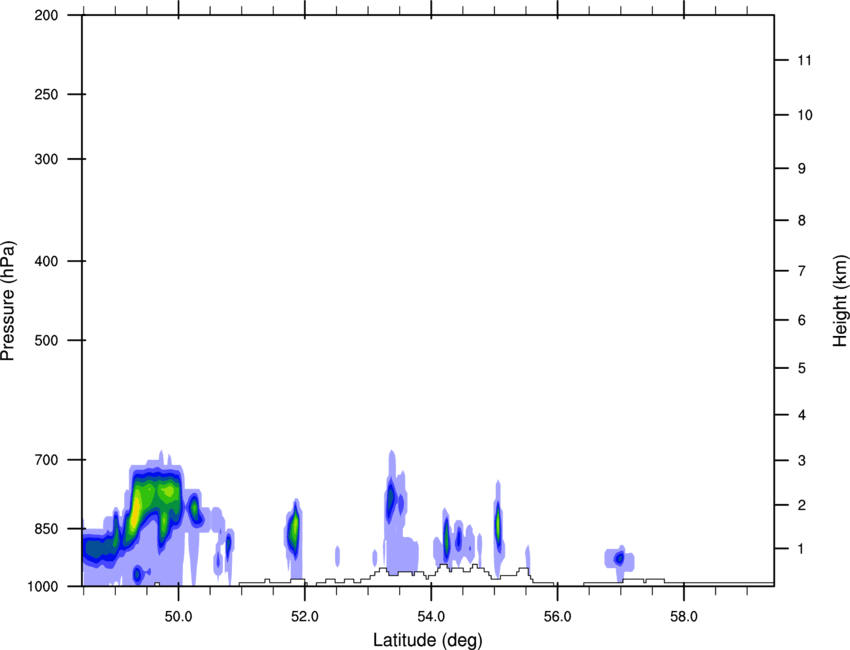Click the small isolated cloud blob near 57.0° latitude

(619, 558)
